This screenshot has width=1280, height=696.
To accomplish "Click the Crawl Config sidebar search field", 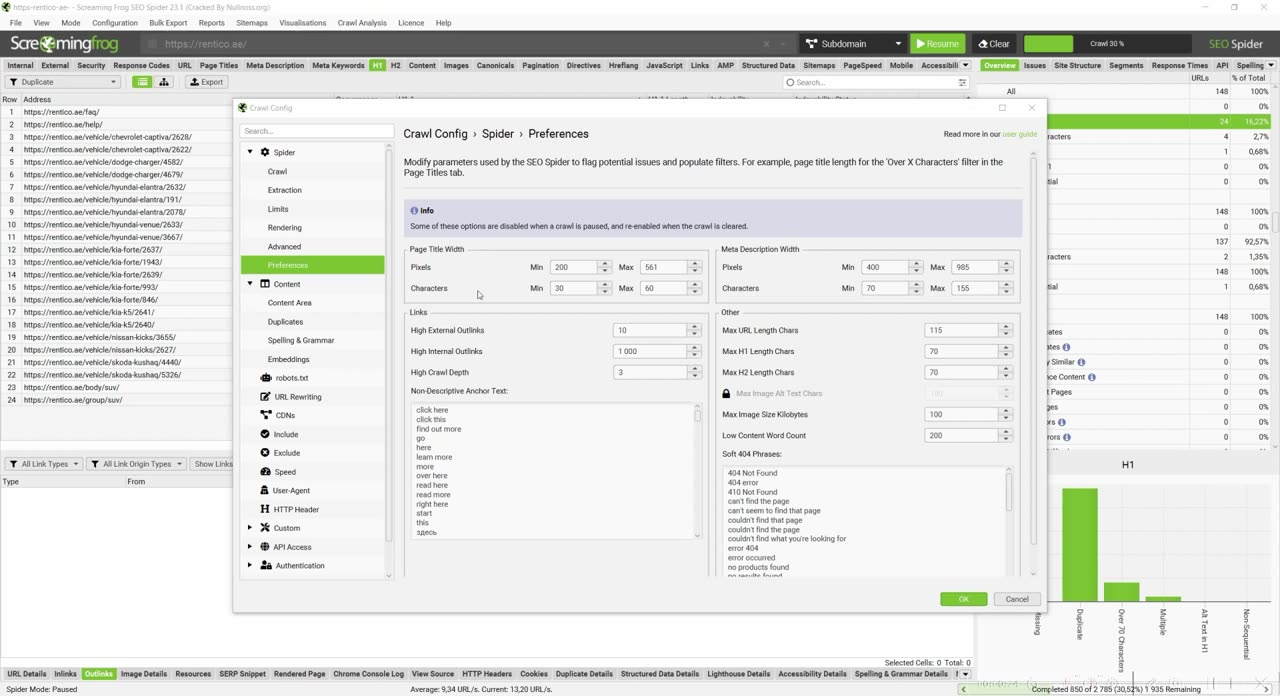I will [x=316, y=131].
